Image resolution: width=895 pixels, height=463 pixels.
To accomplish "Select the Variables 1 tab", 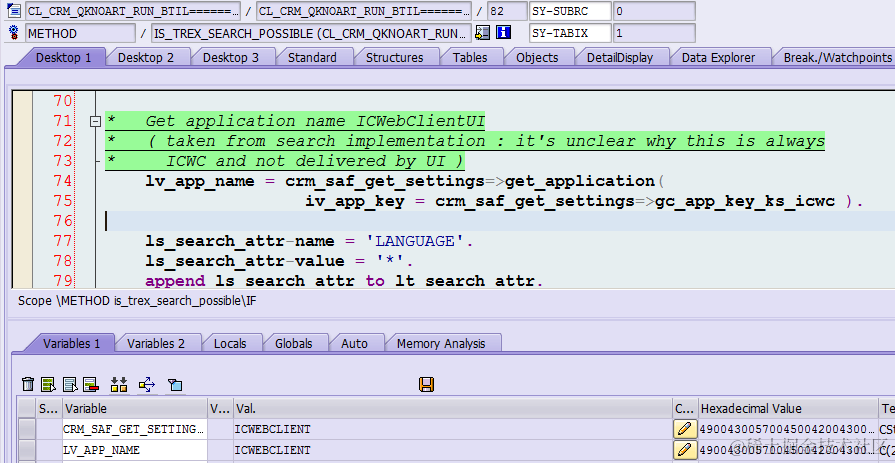I will point(71,343).
